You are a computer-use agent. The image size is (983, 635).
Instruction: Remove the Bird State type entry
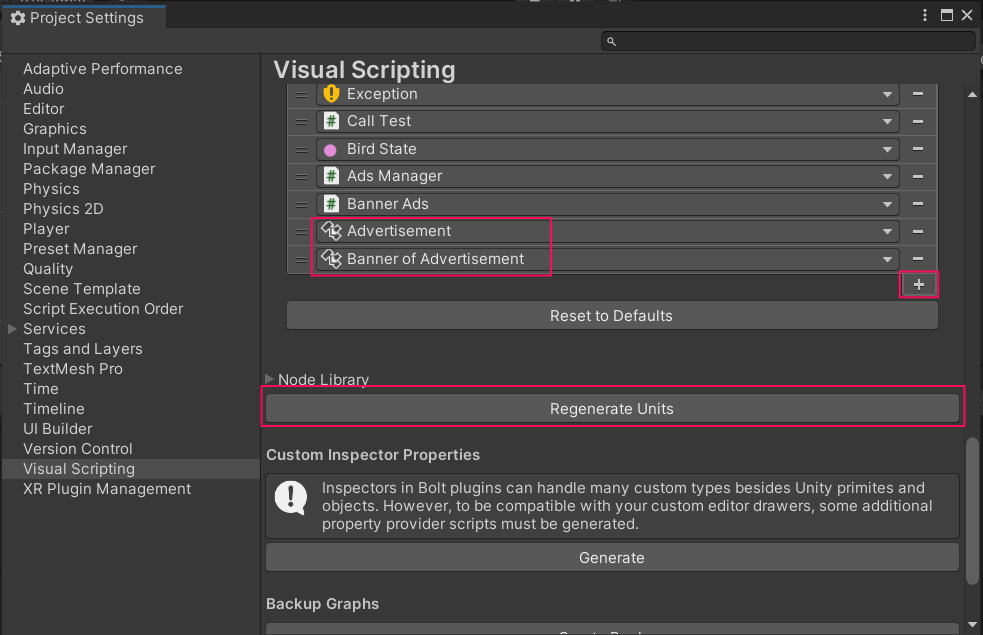(917, 149)
